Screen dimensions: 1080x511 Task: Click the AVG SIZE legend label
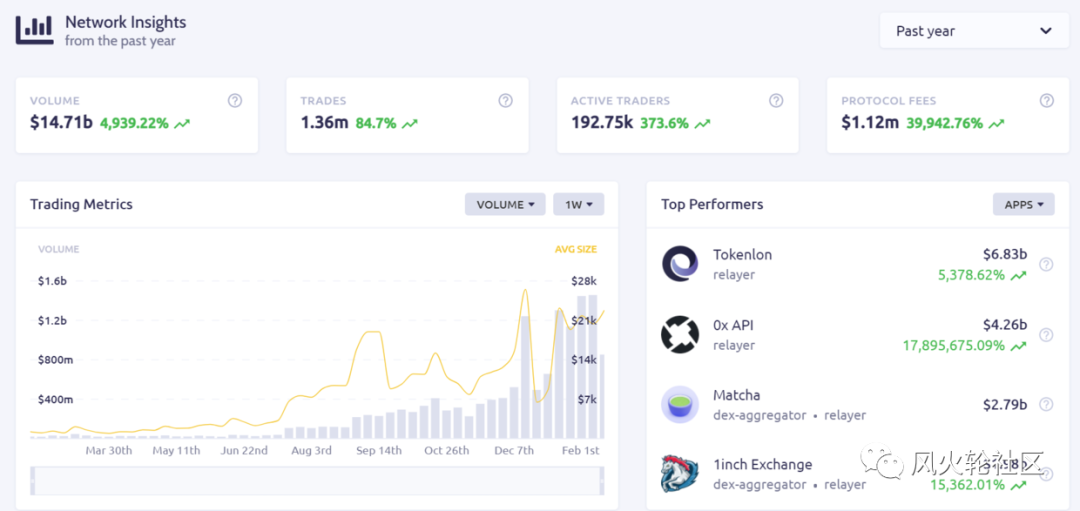575,249
